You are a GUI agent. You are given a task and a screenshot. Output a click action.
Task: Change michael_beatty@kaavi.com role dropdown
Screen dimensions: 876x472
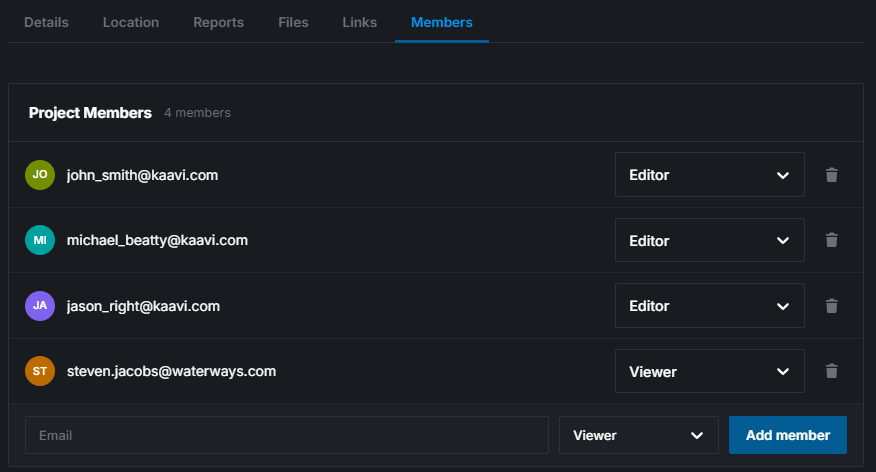point(710,240)
